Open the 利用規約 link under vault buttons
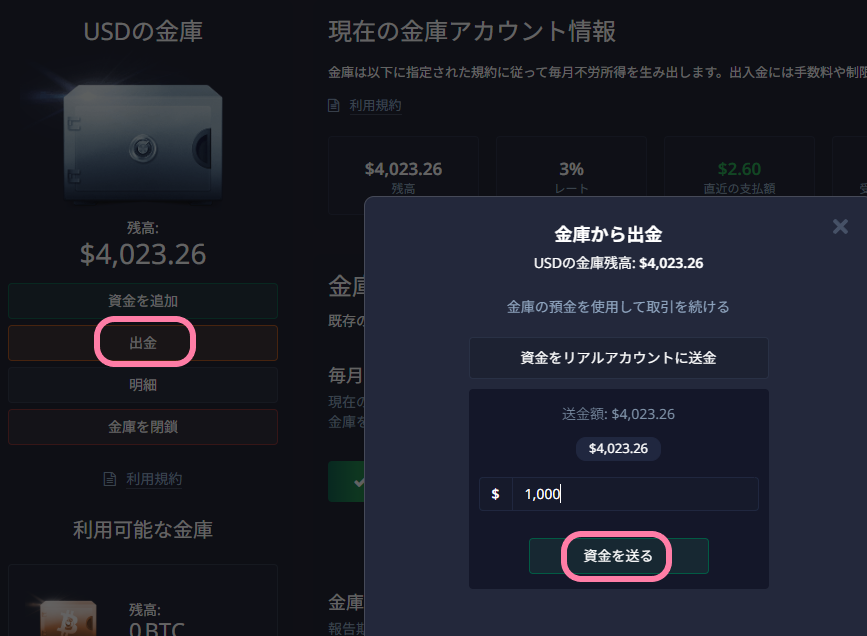 (x=154, y=479)
